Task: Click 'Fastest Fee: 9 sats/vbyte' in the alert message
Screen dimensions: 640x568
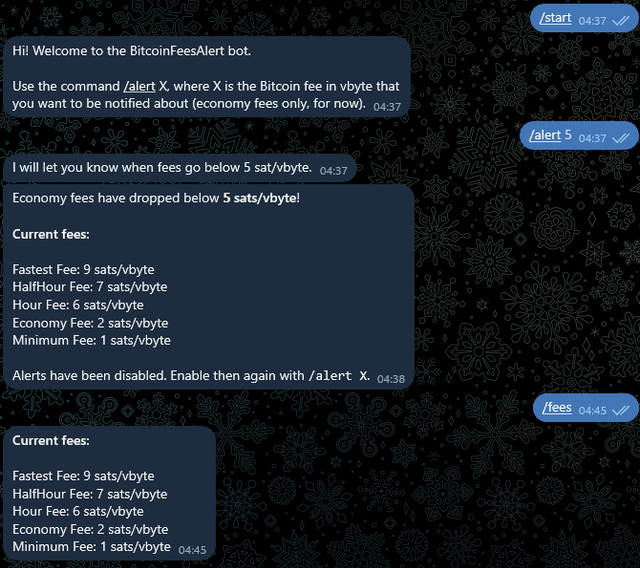Action: pos(83,270)
